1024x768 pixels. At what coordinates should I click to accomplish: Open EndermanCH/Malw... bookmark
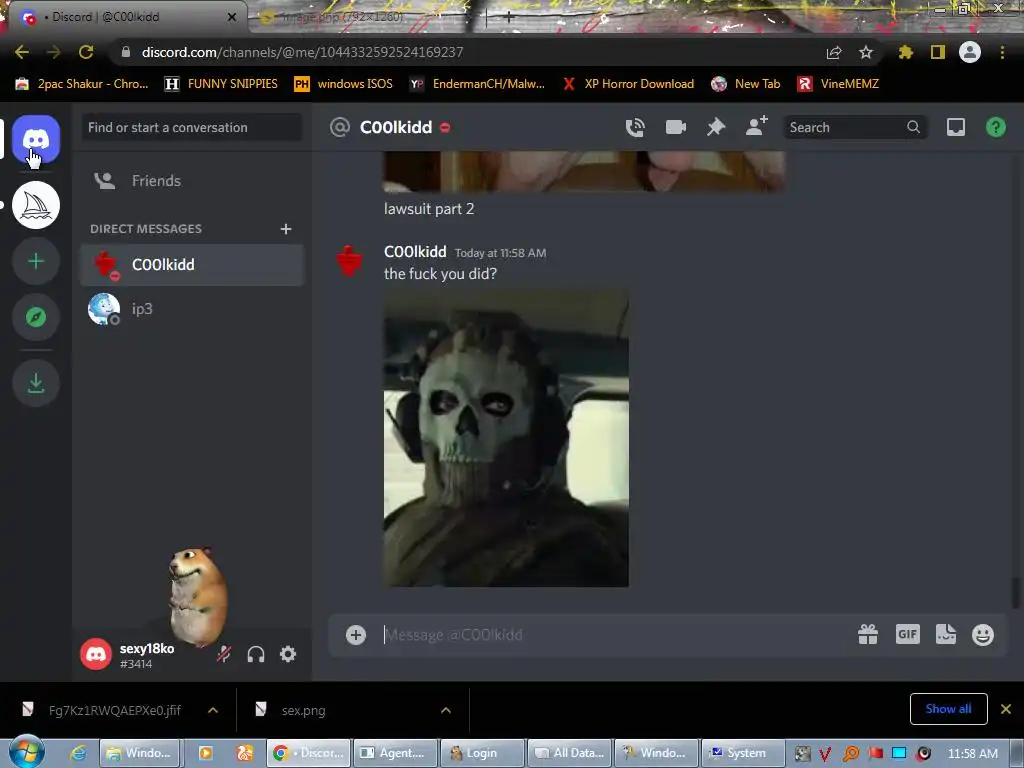click(x=477, y=84)
